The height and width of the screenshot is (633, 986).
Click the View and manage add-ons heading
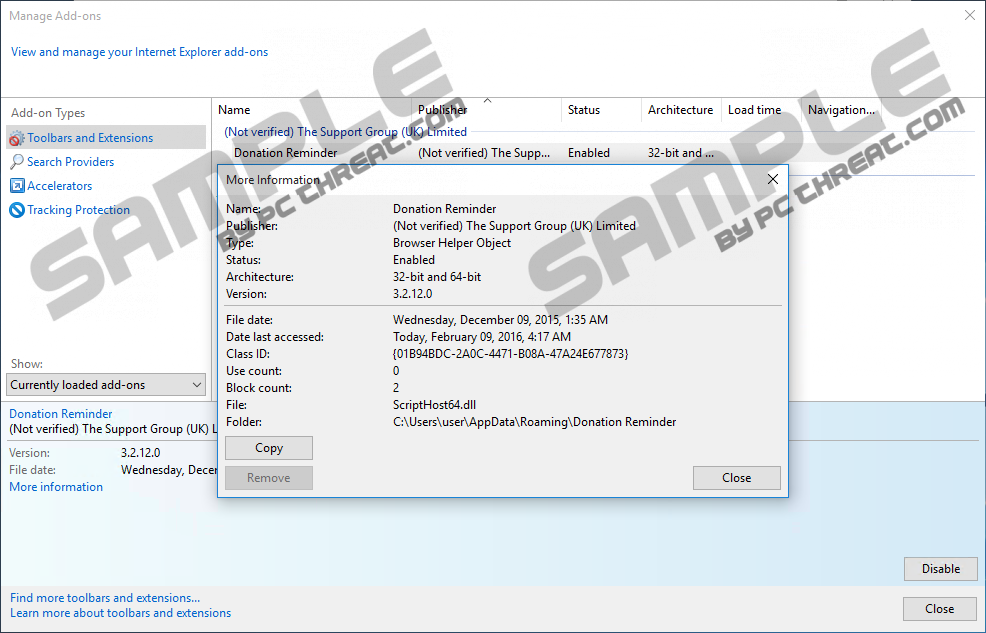140,52
